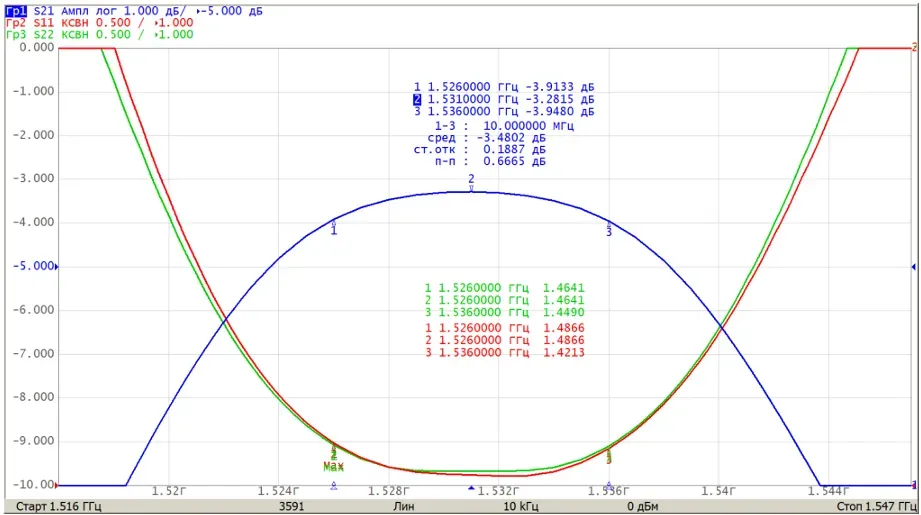Click the Старт 1.516 ГГц start frequency field

click(x=58, y=506)
